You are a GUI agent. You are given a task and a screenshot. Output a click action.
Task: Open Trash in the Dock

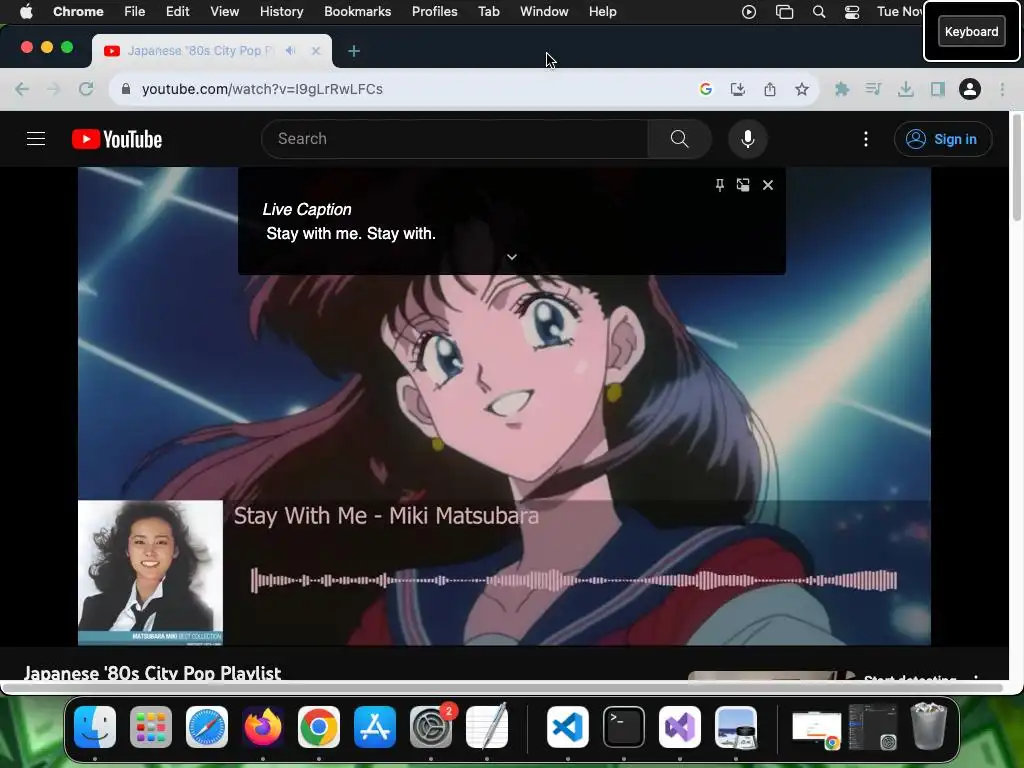(929, 726)
